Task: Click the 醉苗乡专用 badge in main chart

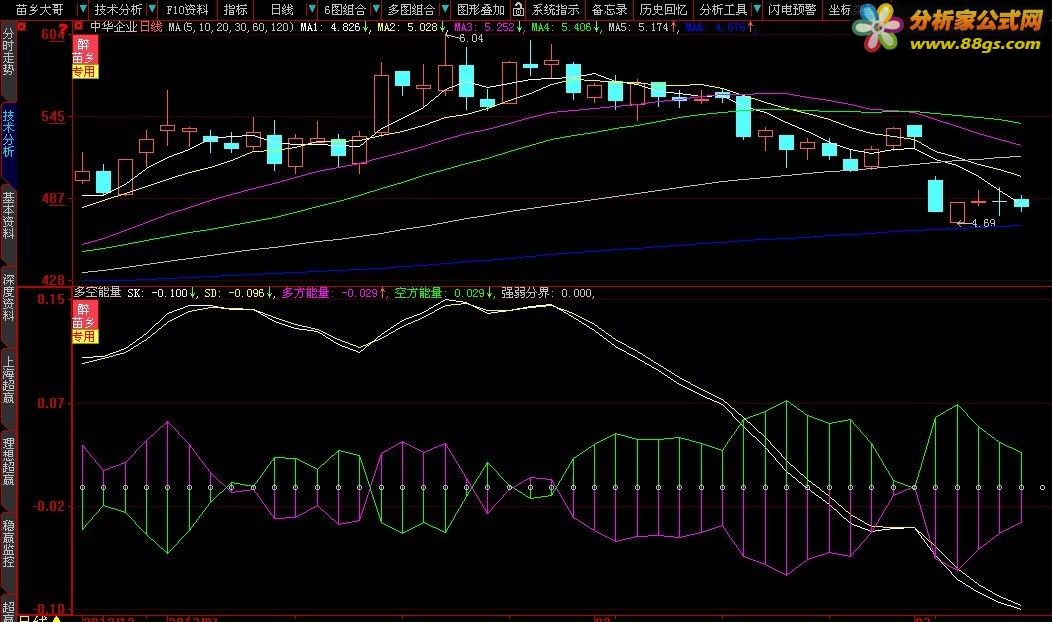Action: (85, 57)
